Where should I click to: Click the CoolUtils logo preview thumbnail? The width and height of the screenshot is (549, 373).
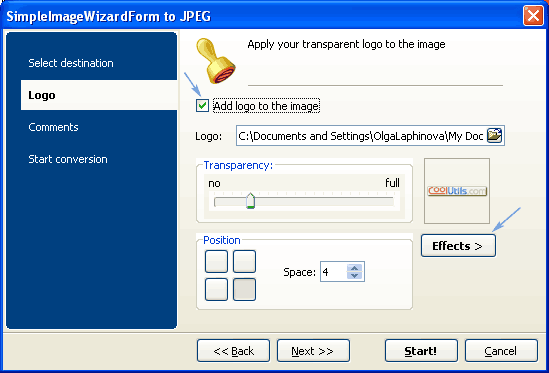(457, 191)
